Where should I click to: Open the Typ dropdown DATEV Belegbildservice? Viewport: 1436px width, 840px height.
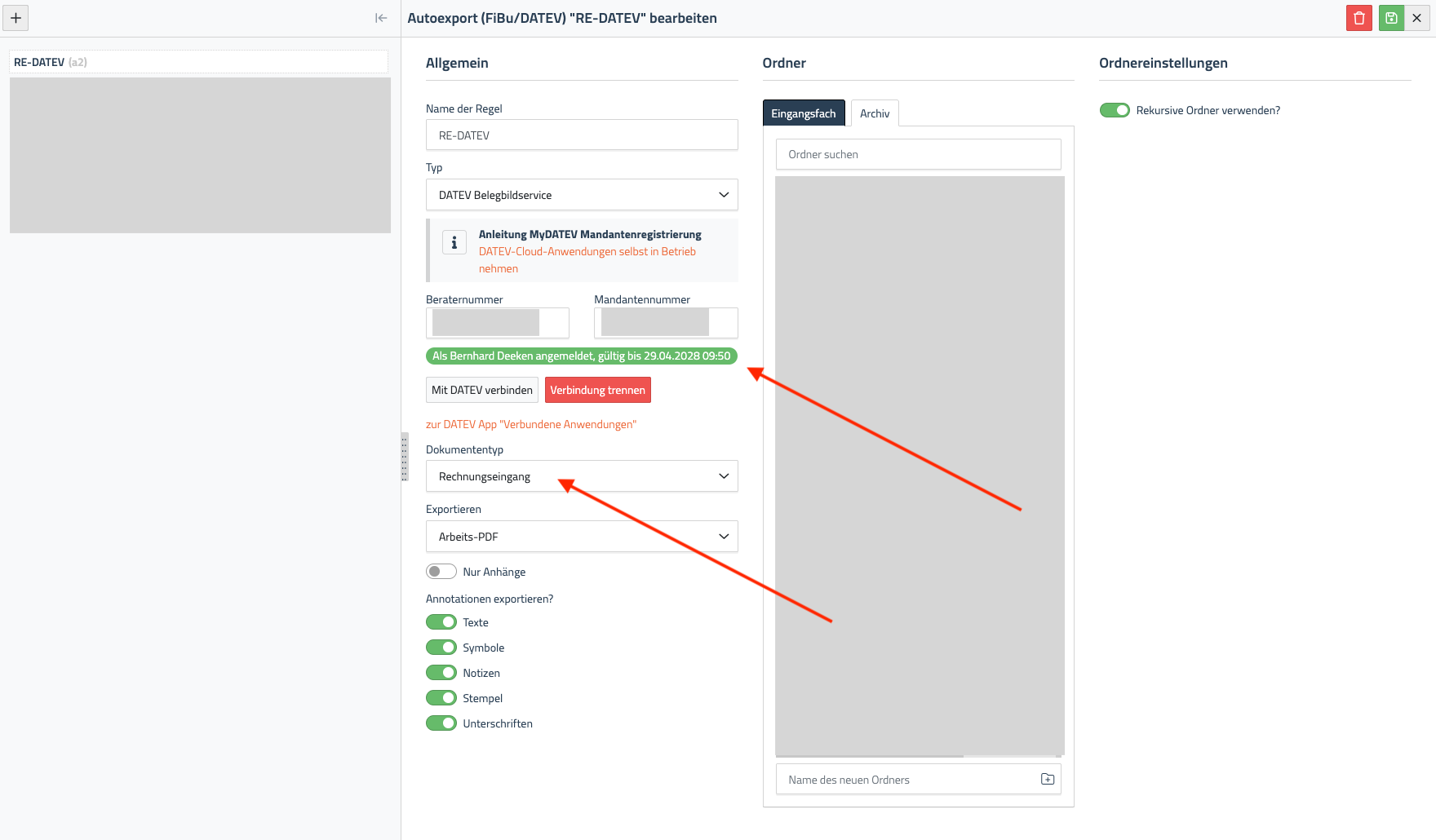(x=582, y=195)
